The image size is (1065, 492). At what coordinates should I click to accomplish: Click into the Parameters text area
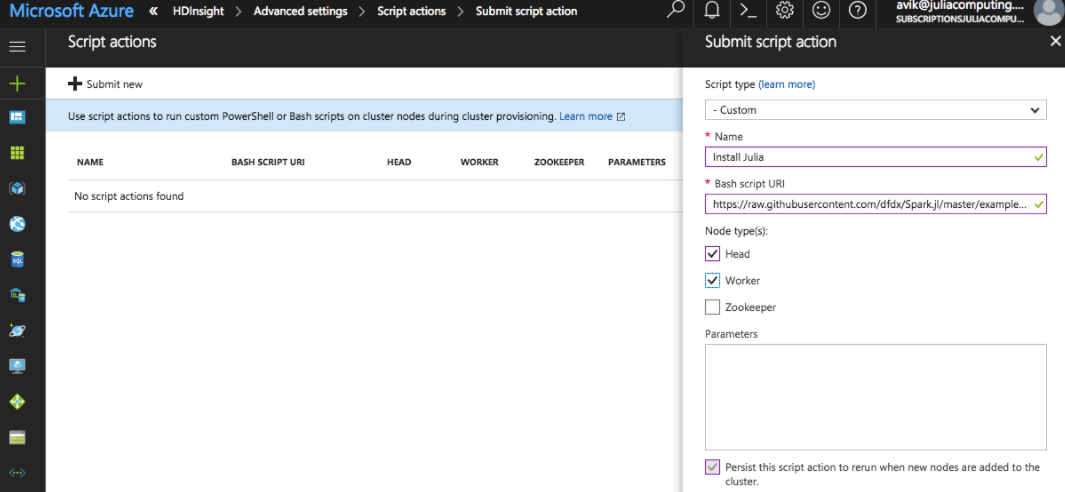[x=876, y=397]
